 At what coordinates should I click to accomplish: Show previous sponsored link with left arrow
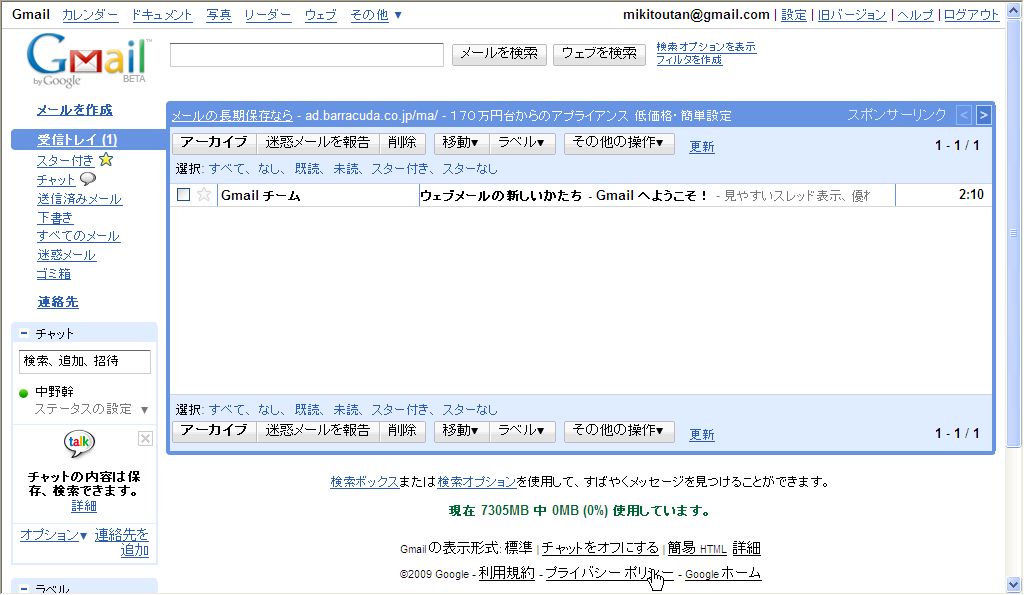pos(963,115)
